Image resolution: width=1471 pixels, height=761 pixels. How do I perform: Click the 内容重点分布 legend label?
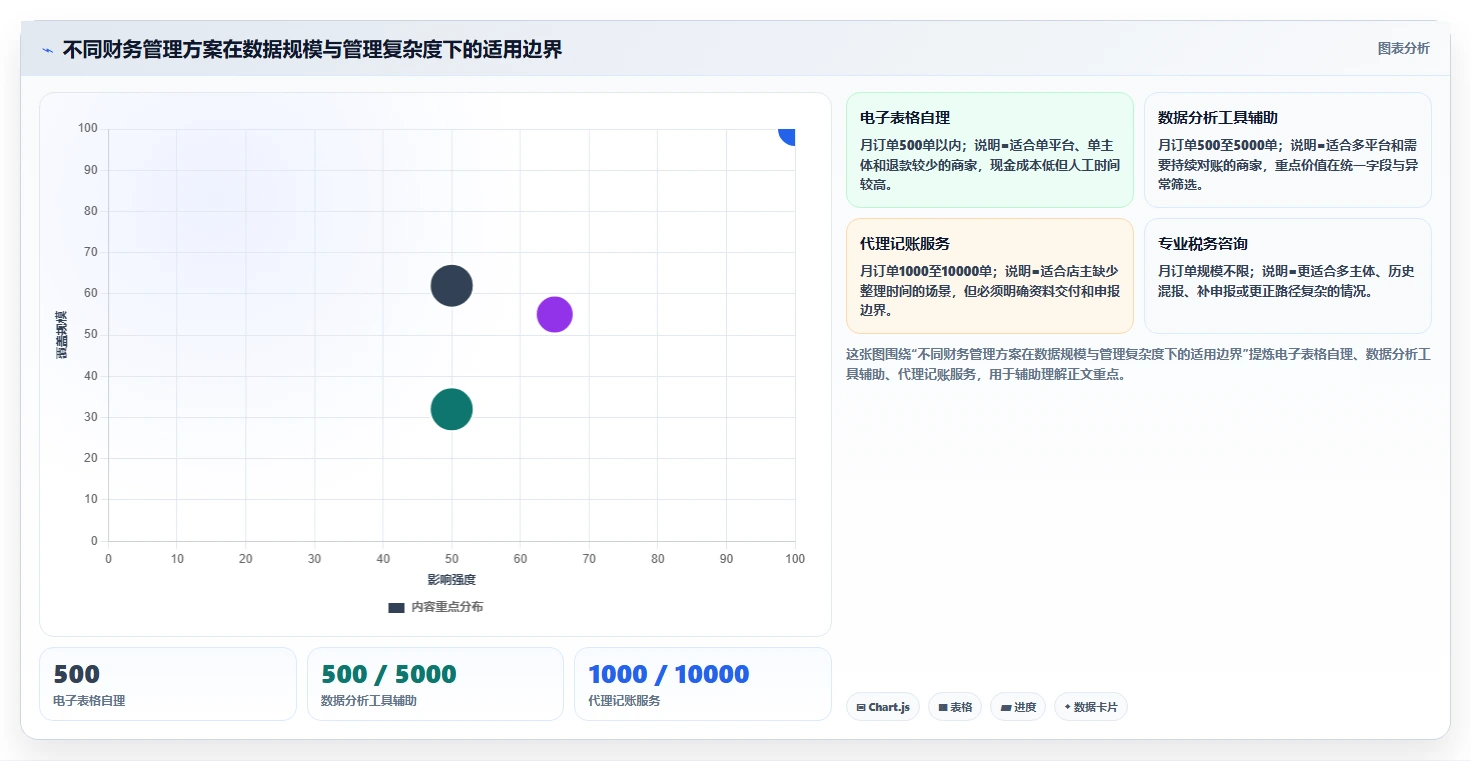447,607
